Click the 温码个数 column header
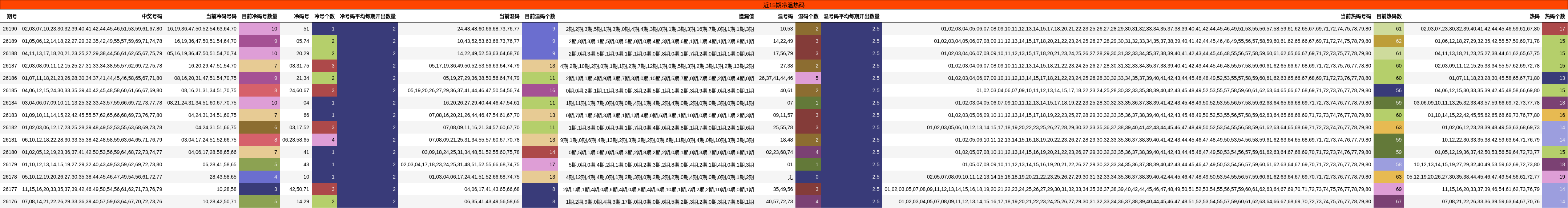 click(809, 16)
